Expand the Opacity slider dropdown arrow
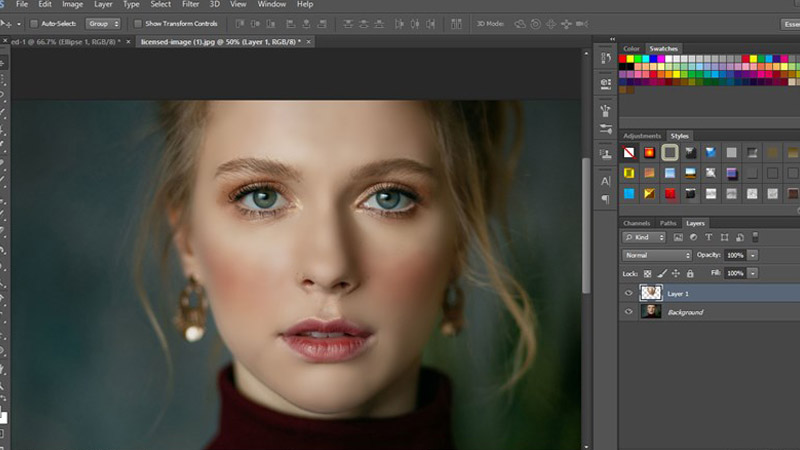The image size is (800, 450). (x=753, y=255)
